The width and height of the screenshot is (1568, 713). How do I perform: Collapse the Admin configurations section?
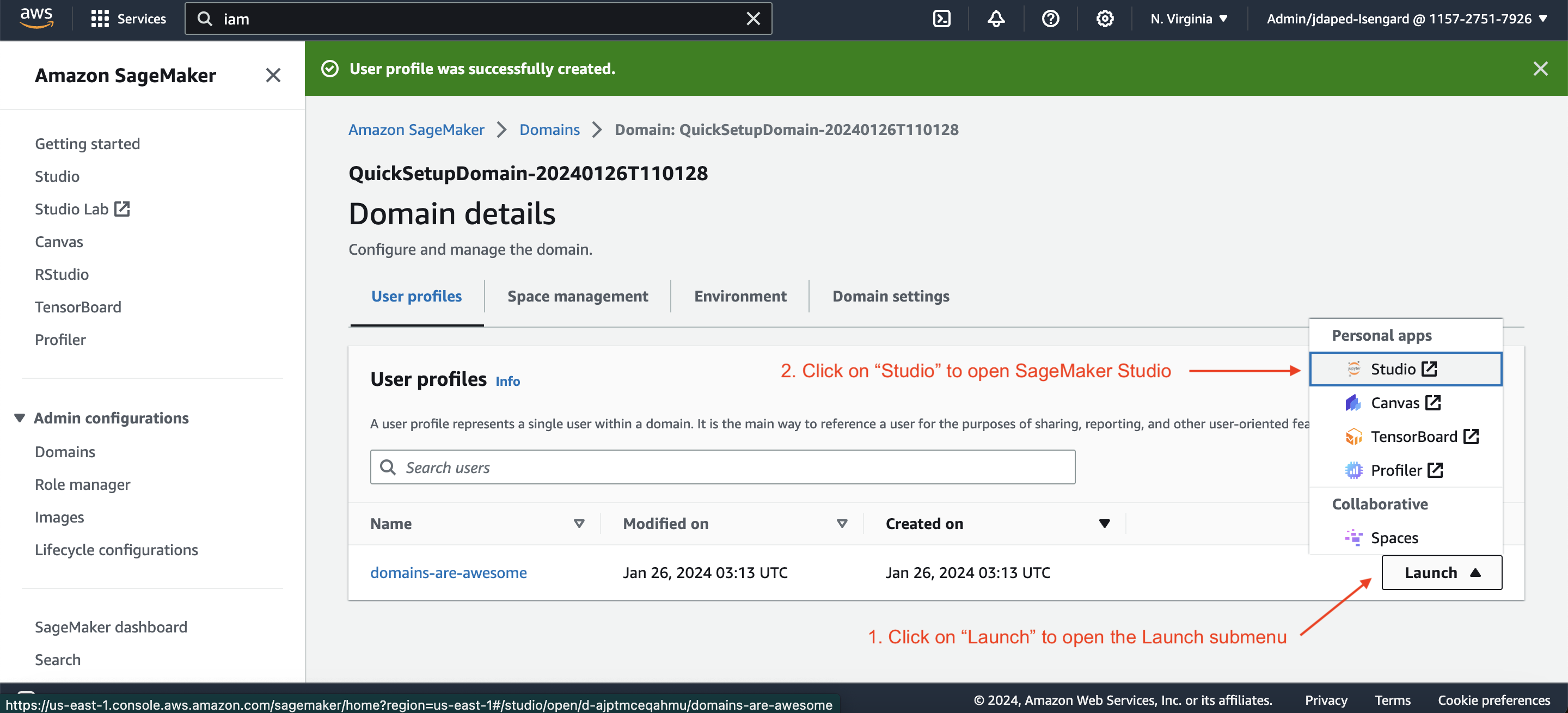click(x=20, y=418)
